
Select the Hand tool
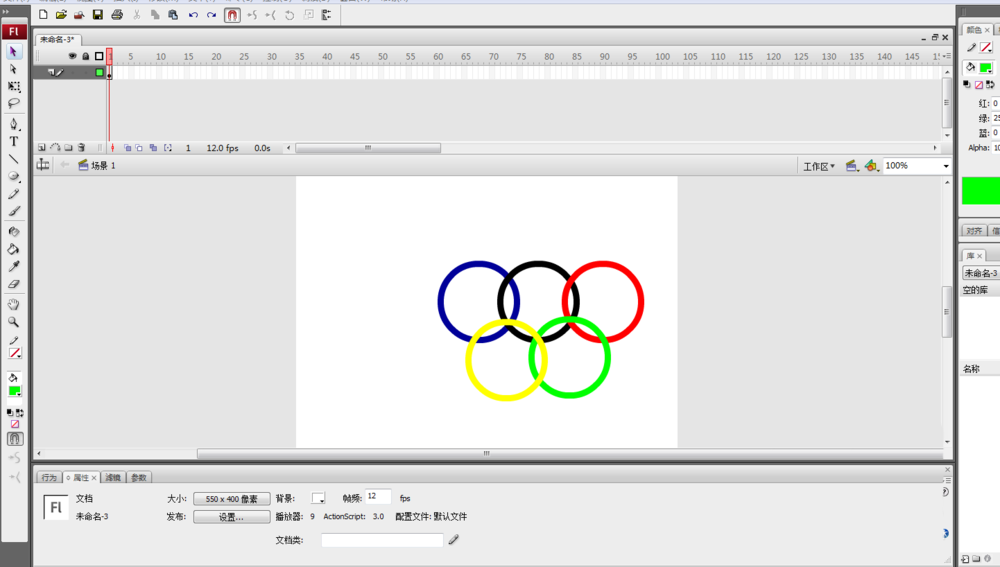click(x=13, y=304)
